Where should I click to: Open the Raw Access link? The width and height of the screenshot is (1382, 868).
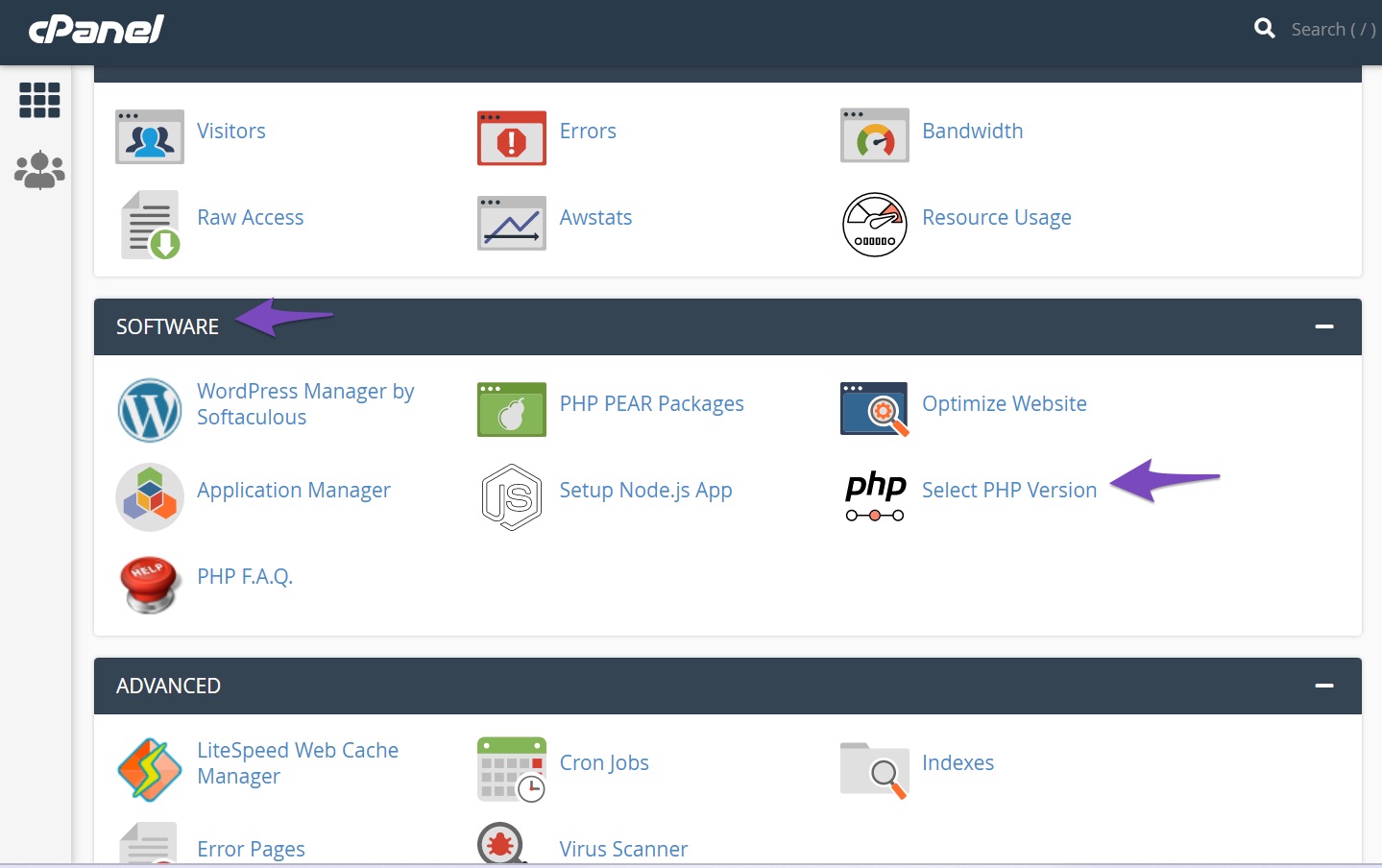click(251, 217)
